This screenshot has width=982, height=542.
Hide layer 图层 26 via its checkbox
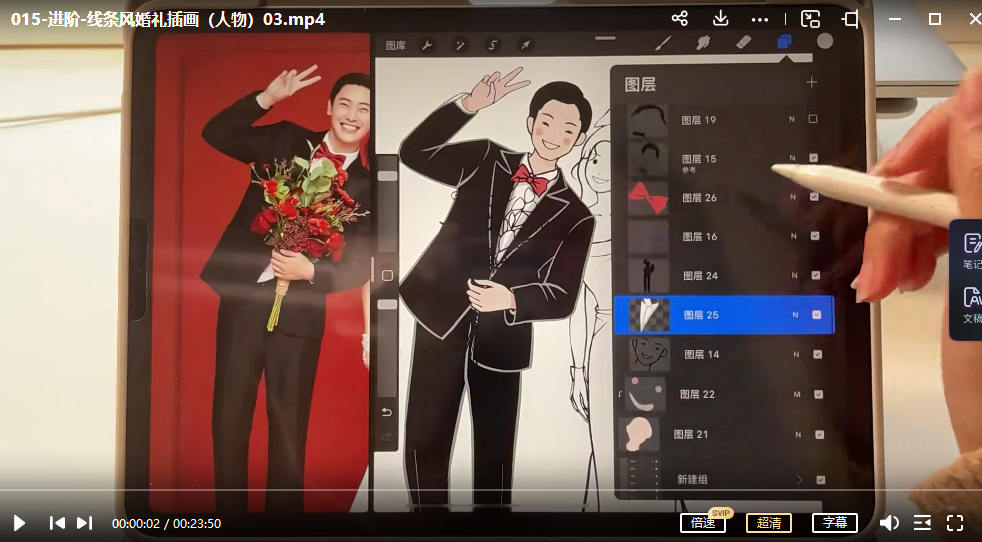pyautogui.click(x=814, y=197)
